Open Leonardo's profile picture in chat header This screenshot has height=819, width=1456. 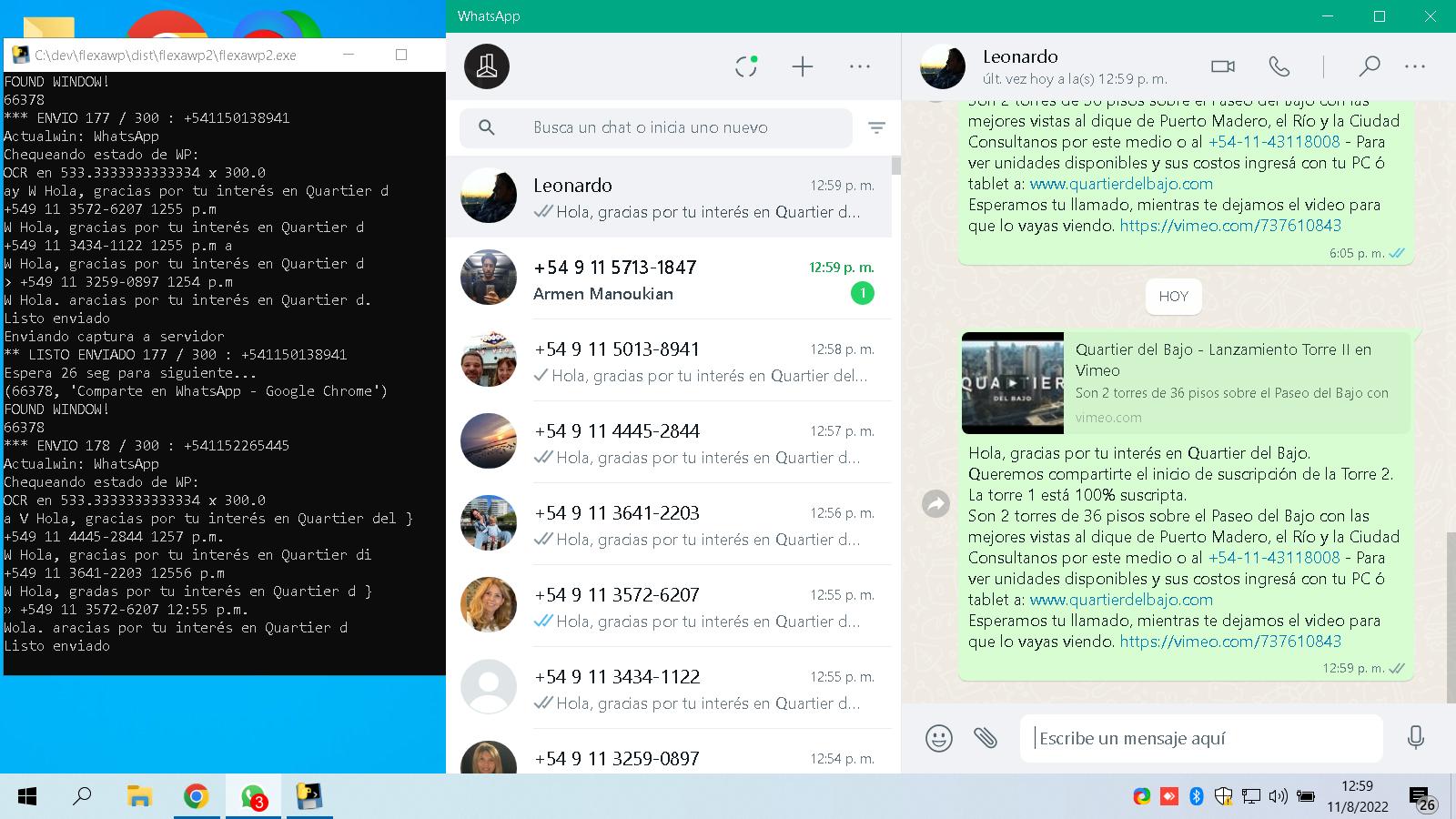[x=943, y=66]
